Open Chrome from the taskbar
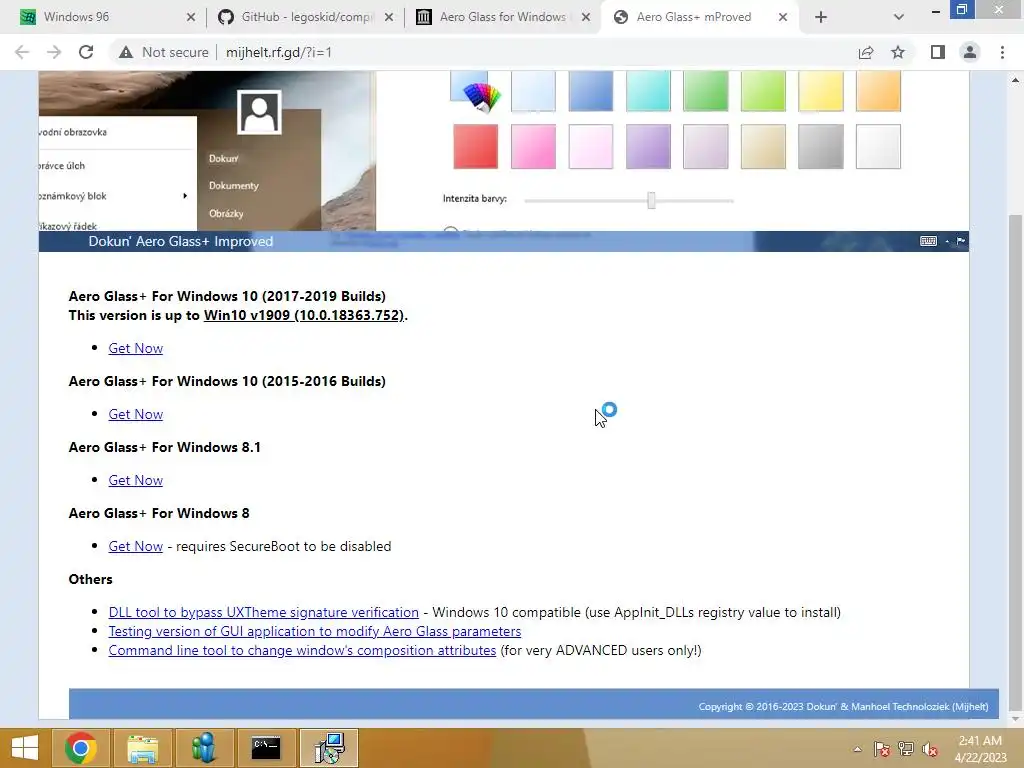Viewport: 1024px width, 768px height. [81, 748]
